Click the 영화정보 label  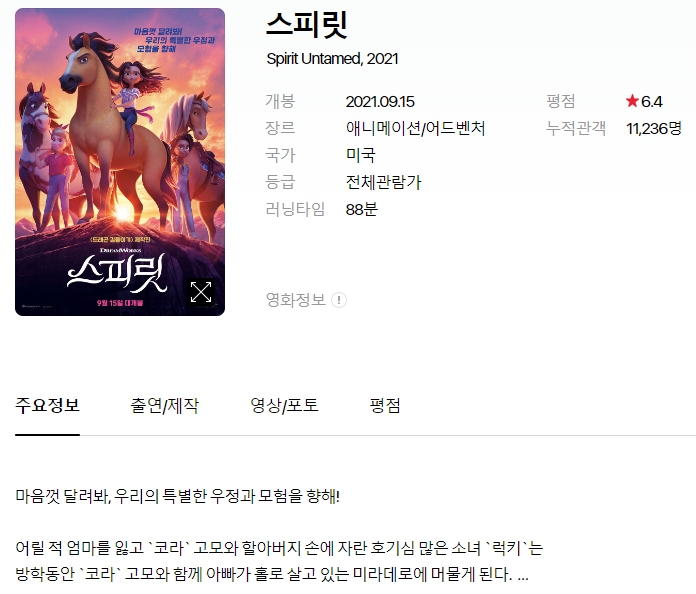coord(296,300)
